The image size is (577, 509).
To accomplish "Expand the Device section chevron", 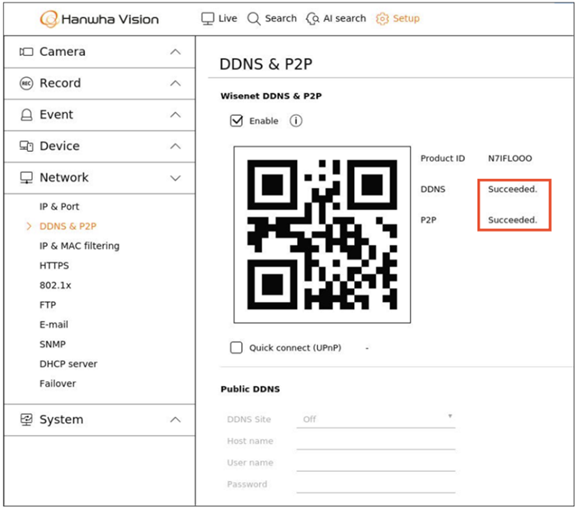I will click(x=176, y=146).
